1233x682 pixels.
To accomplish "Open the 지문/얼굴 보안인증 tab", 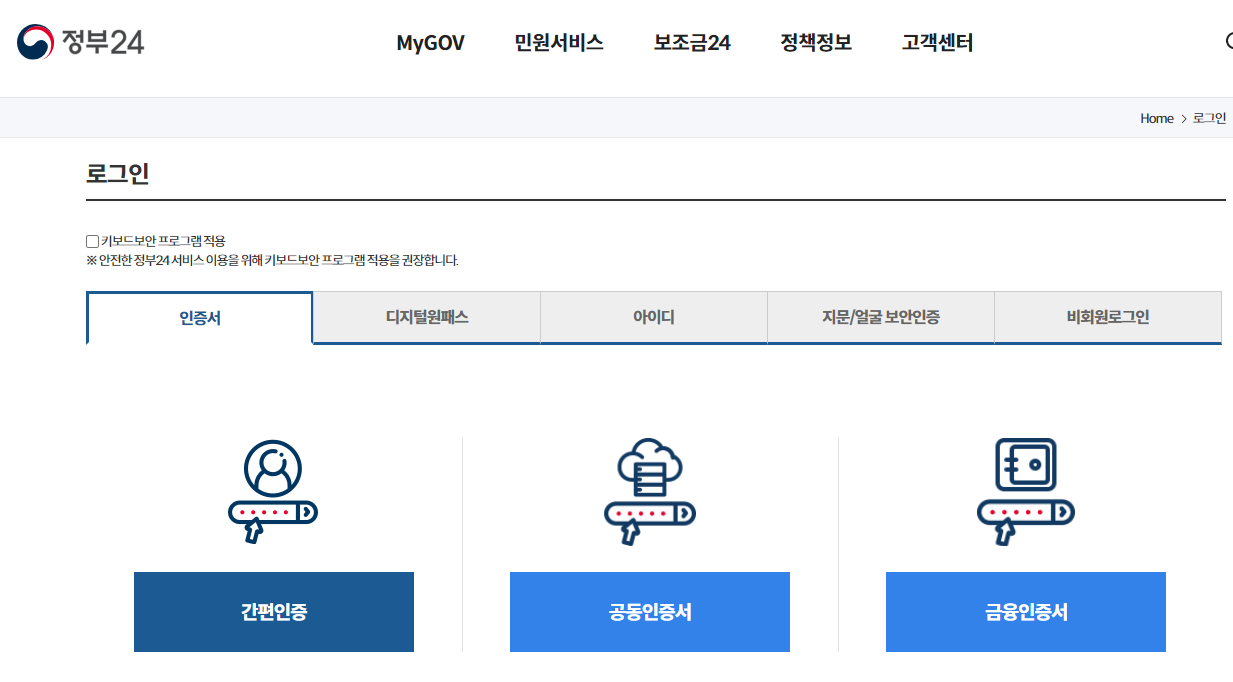I will coord(880,316).
